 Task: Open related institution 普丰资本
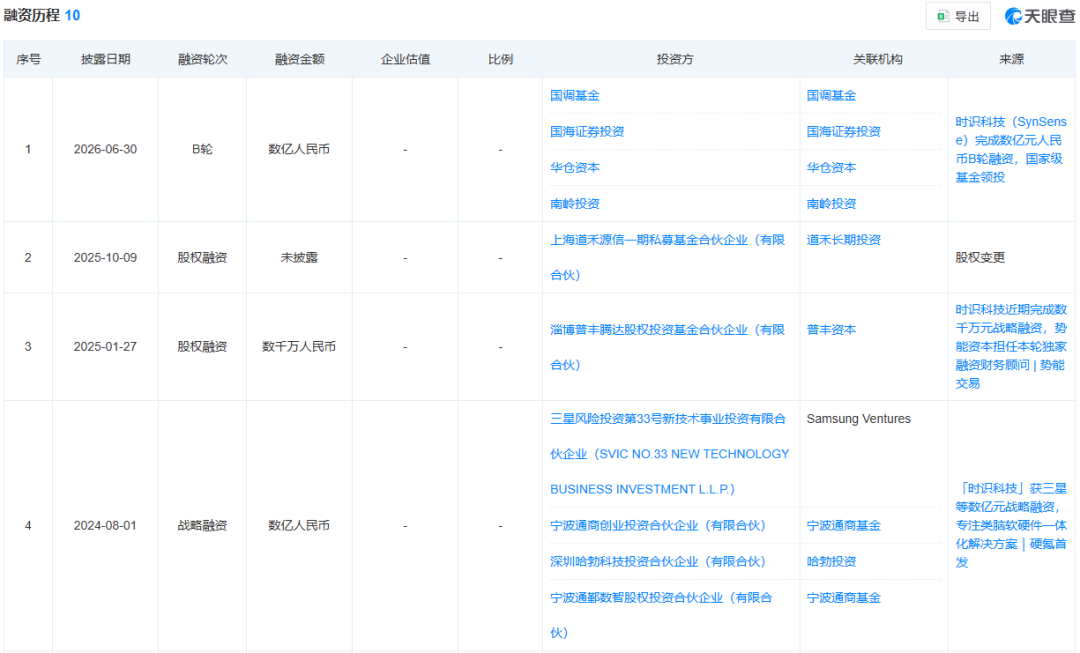click(831, 330)
